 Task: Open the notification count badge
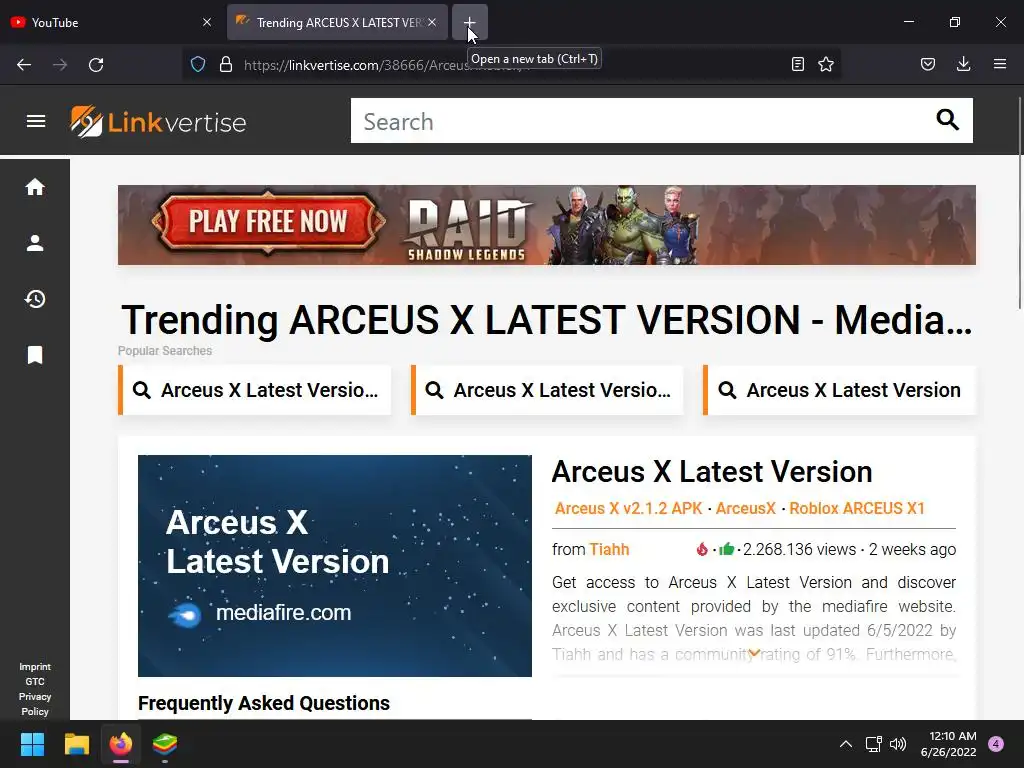[996, 744]
